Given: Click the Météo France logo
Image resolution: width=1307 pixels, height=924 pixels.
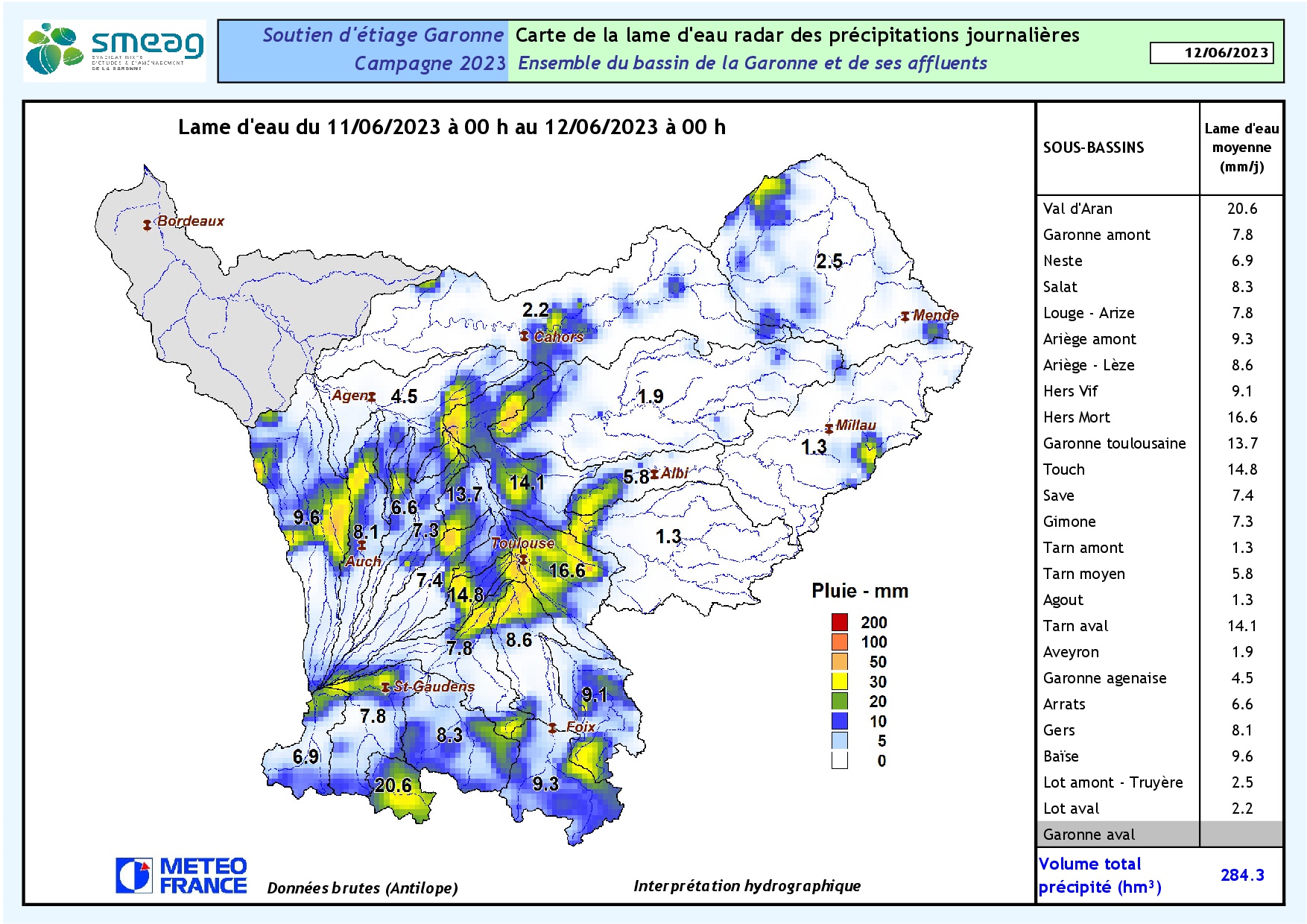Looking at the screenshot, I should tap(181, 876).
